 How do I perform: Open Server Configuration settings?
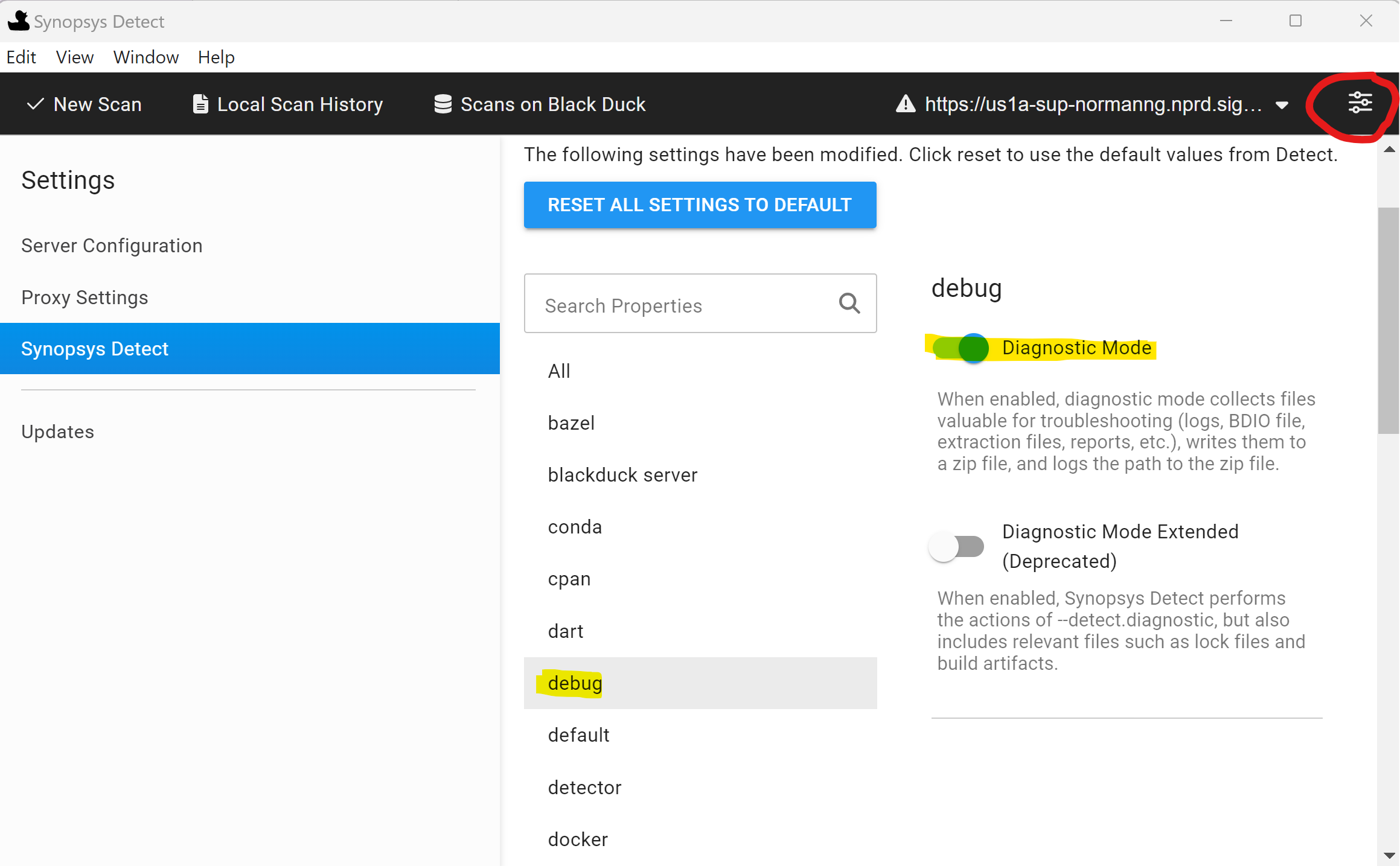click(112, 246)
